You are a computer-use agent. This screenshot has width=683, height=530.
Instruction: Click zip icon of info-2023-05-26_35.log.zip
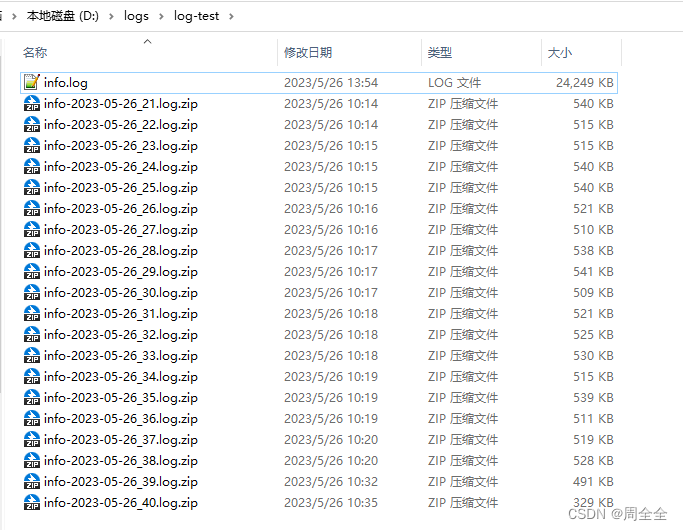pyautogui.click(x=32, y=398)
